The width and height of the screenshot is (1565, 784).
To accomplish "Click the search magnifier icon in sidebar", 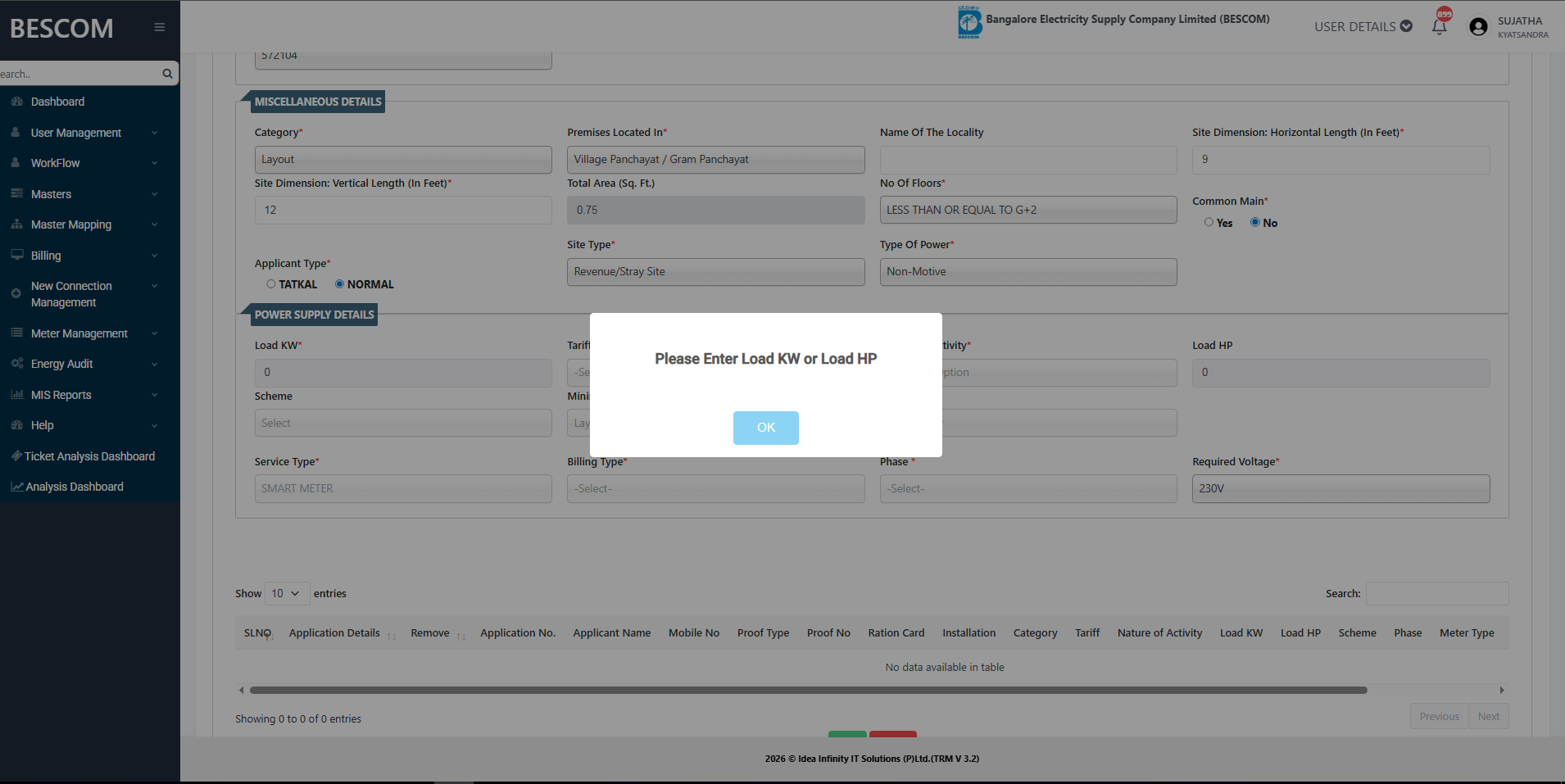I will coord(167,74).
